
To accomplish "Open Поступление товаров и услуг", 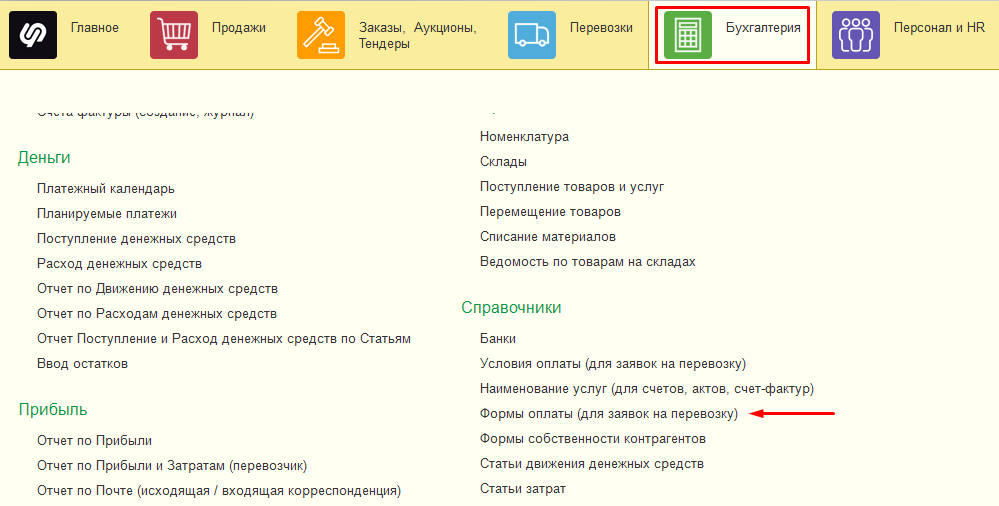I will 572,187.
